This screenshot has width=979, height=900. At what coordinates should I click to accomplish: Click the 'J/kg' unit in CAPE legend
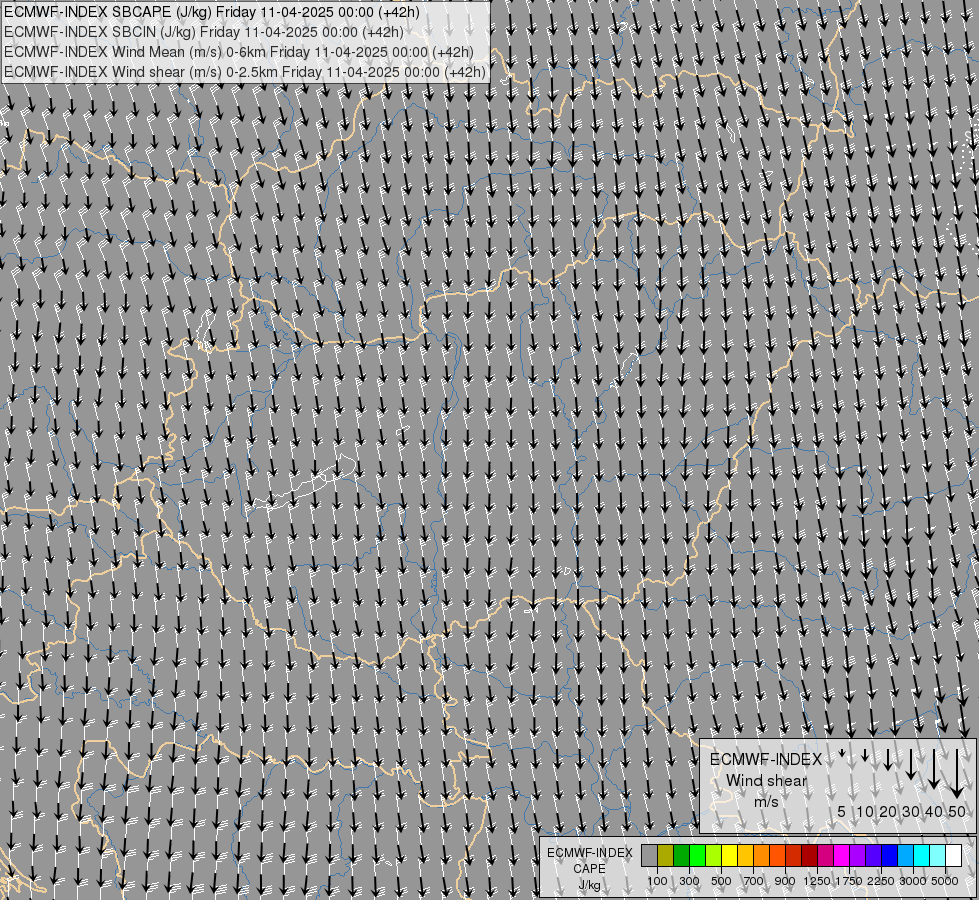tap(589, 885)
